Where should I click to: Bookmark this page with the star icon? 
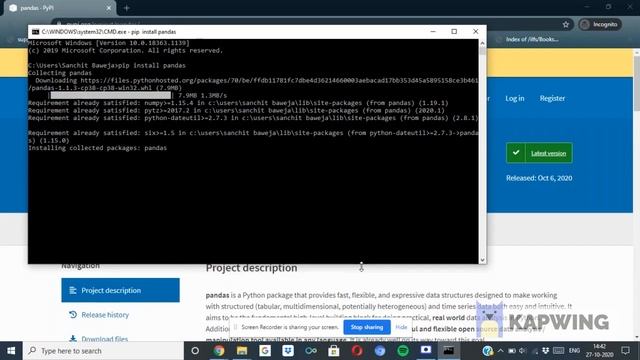(x=566, y=24)
